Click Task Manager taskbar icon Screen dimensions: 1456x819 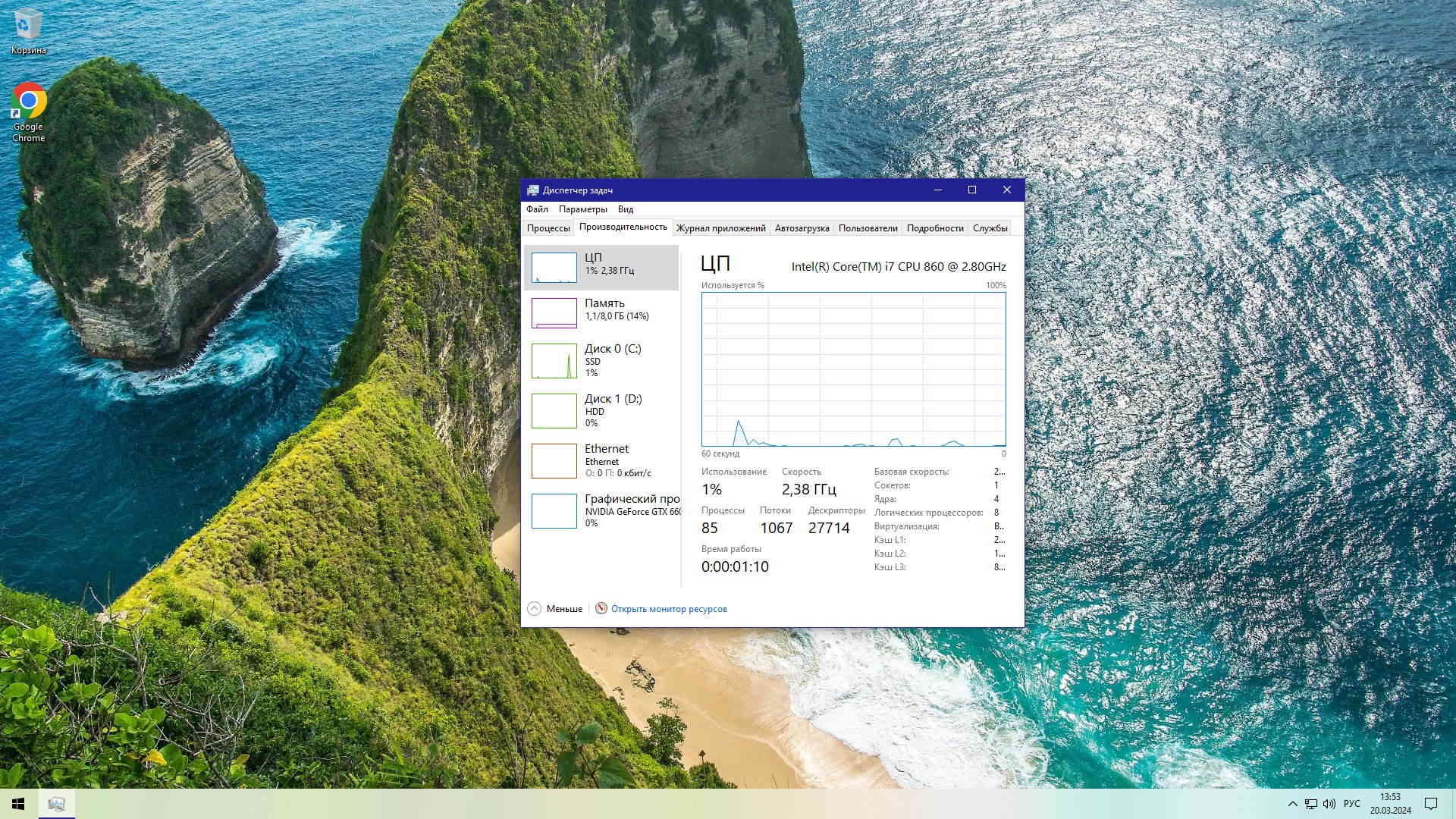click(56, 803)
